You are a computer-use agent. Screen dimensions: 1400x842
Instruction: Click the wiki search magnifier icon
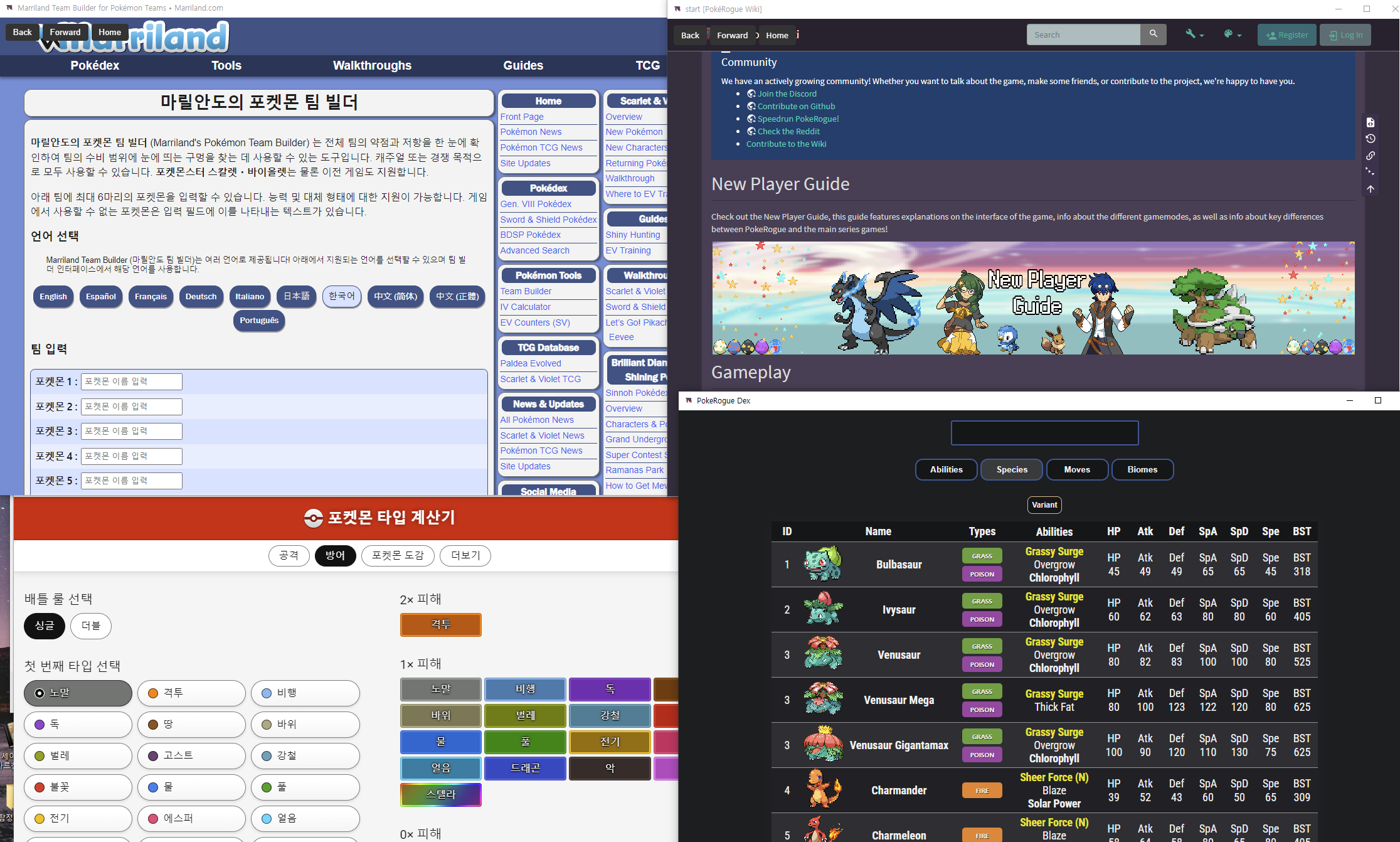[x=1153, y=35]
